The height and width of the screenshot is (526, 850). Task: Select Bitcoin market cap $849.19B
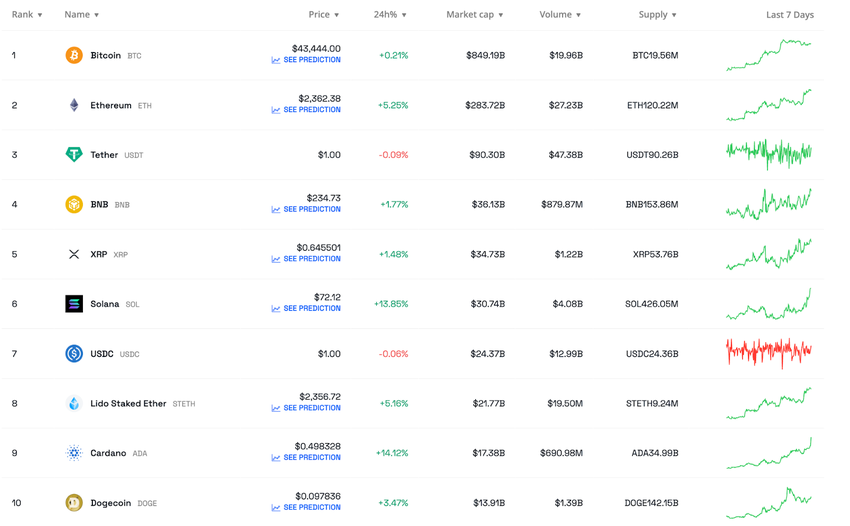(x=485, y=55)
